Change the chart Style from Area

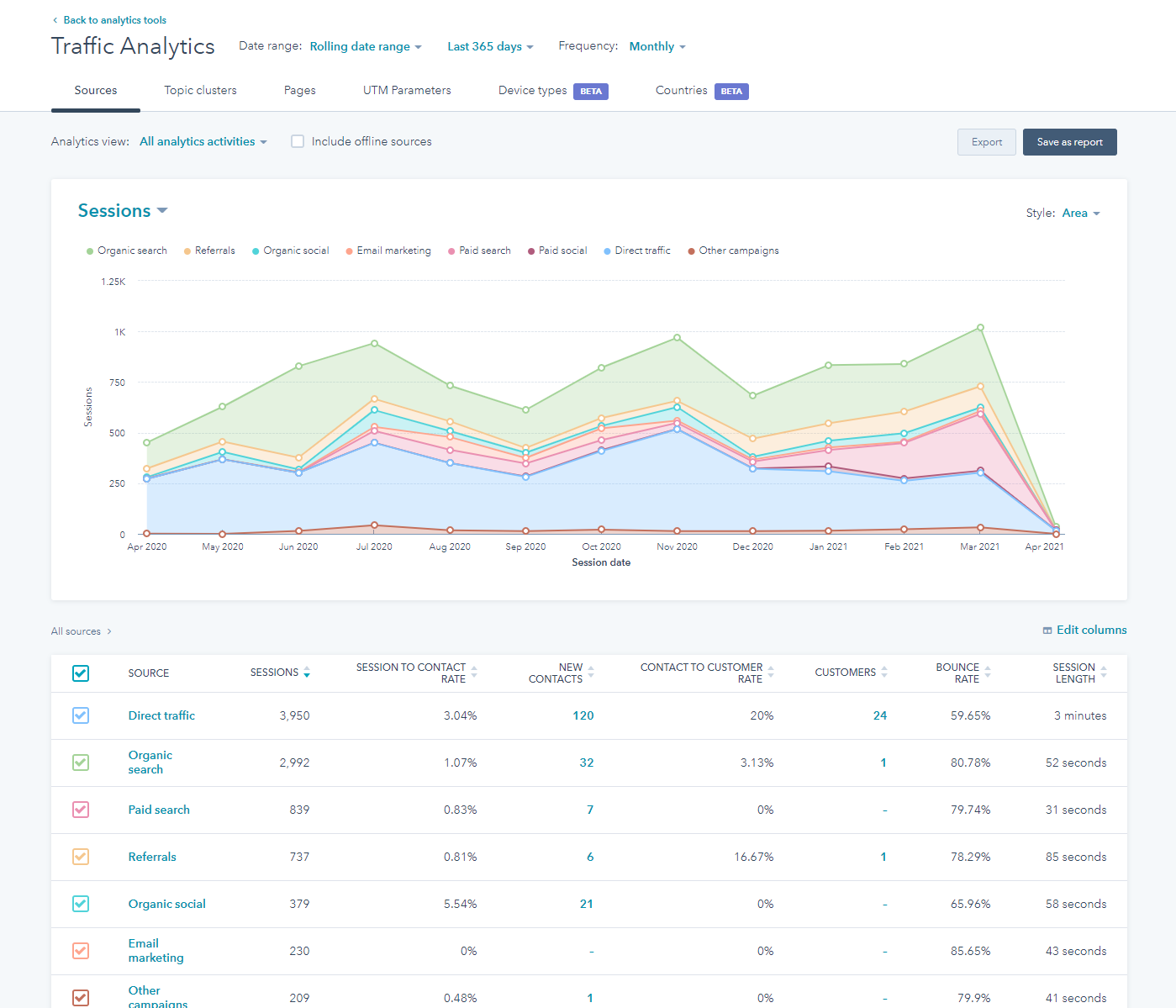1082,213
